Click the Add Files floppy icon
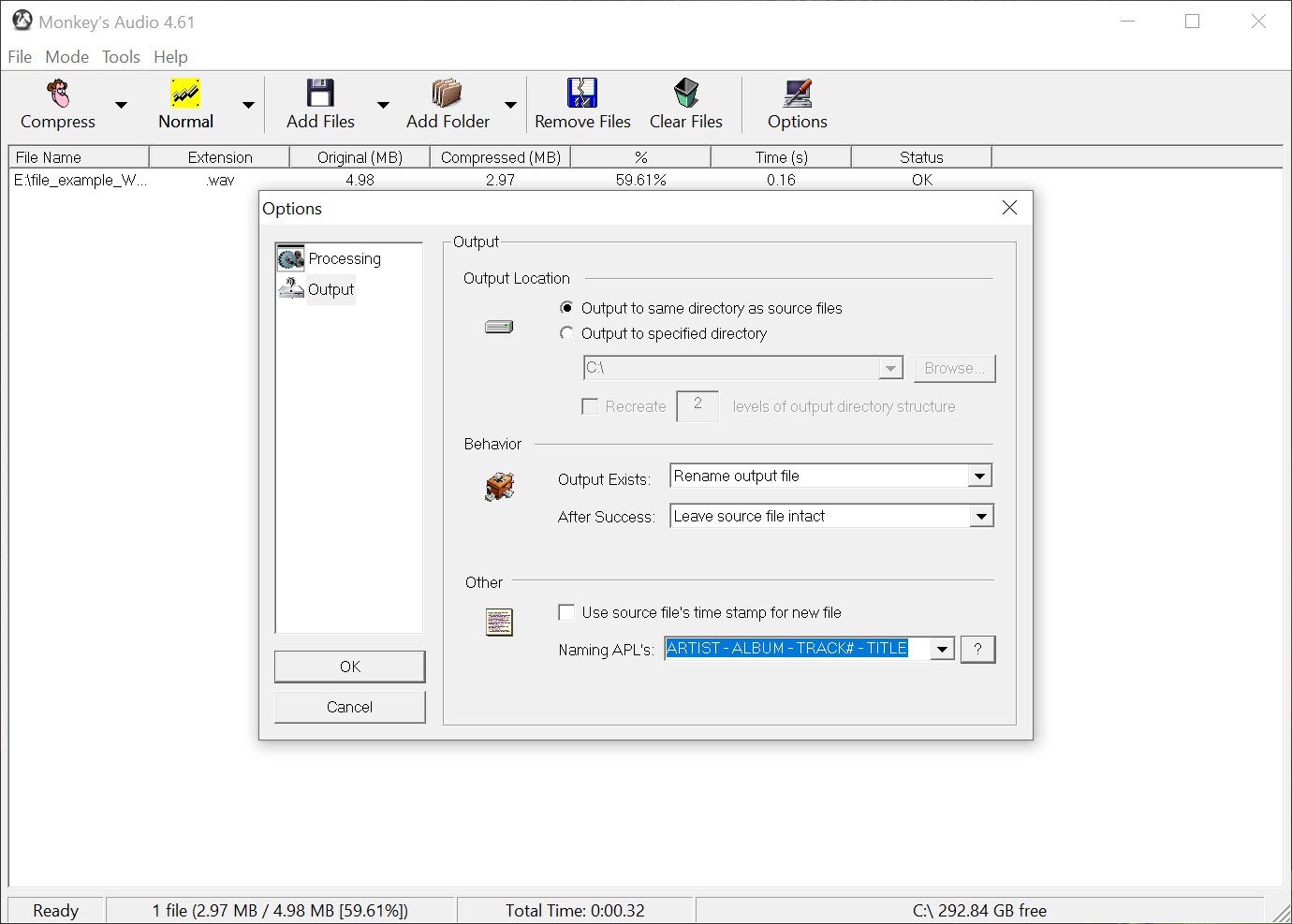 (x=320, y=94)
